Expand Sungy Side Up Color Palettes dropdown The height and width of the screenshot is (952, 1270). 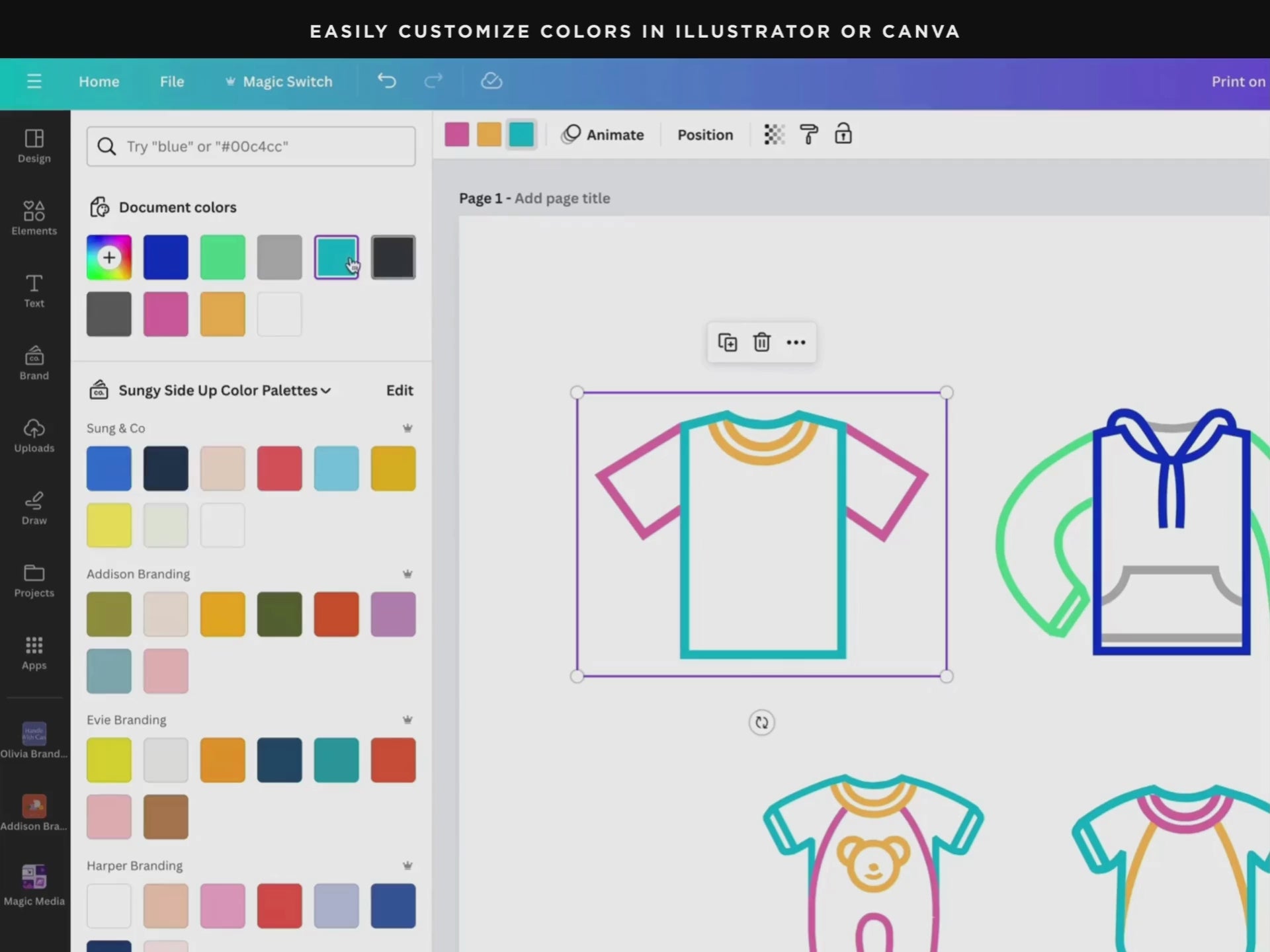pyautogui.click(x=225, y=390)
